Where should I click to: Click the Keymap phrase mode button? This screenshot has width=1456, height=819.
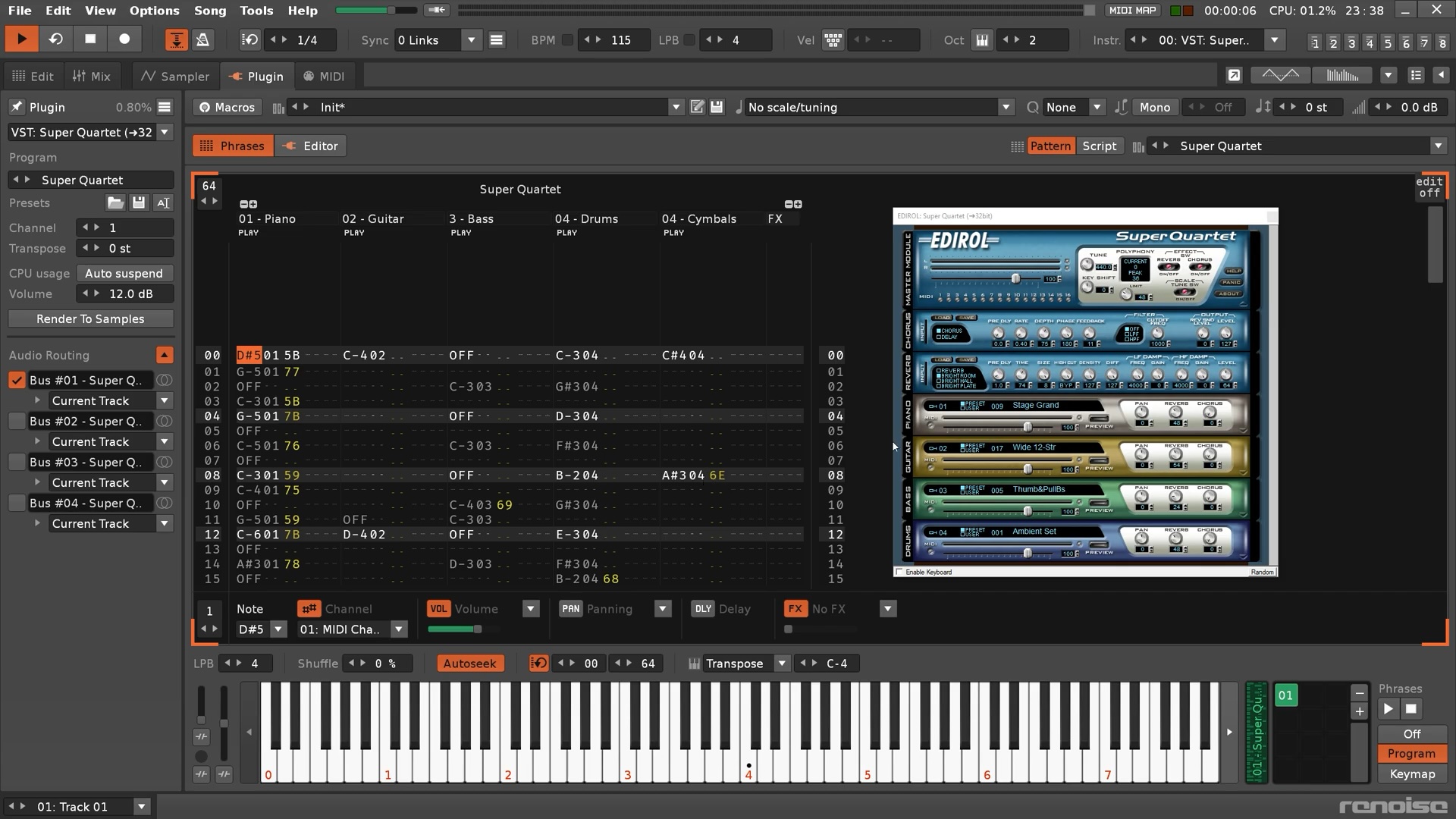point(1411,773)
